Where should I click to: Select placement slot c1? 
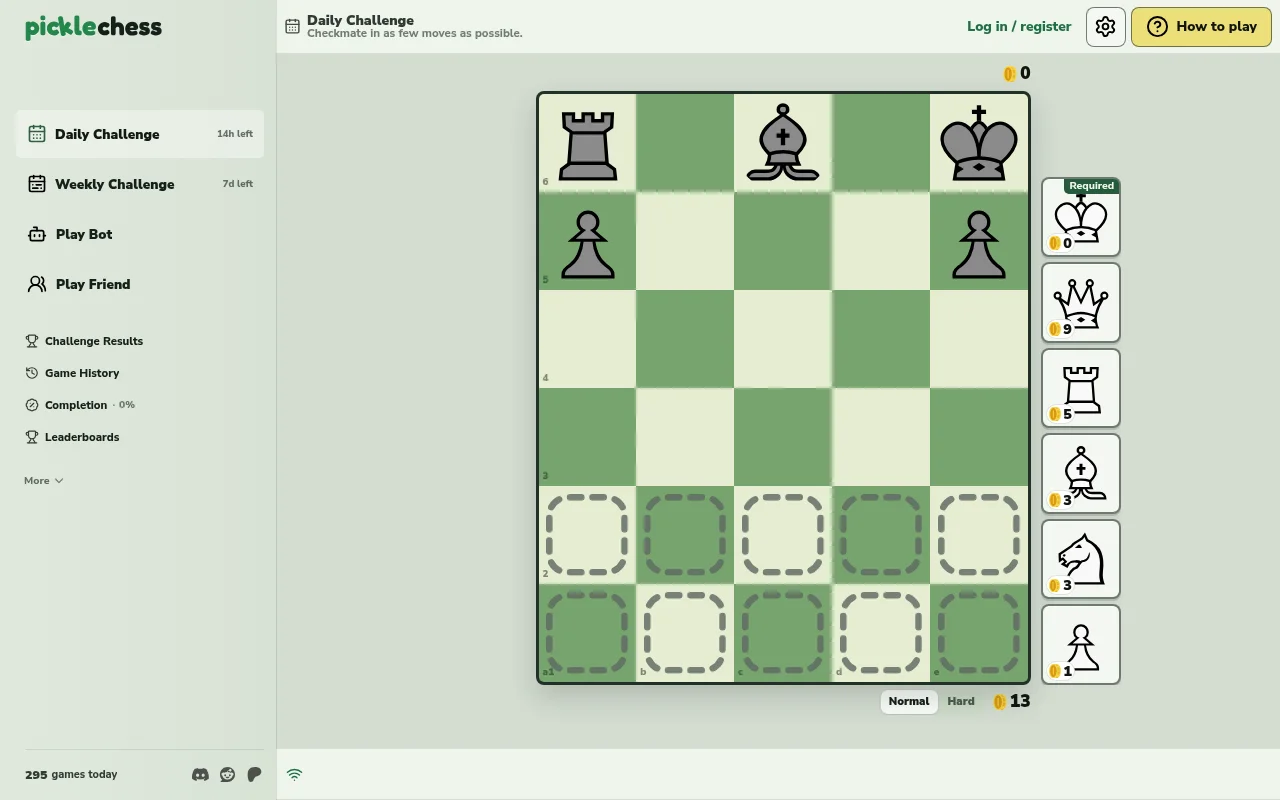(783, 633)
